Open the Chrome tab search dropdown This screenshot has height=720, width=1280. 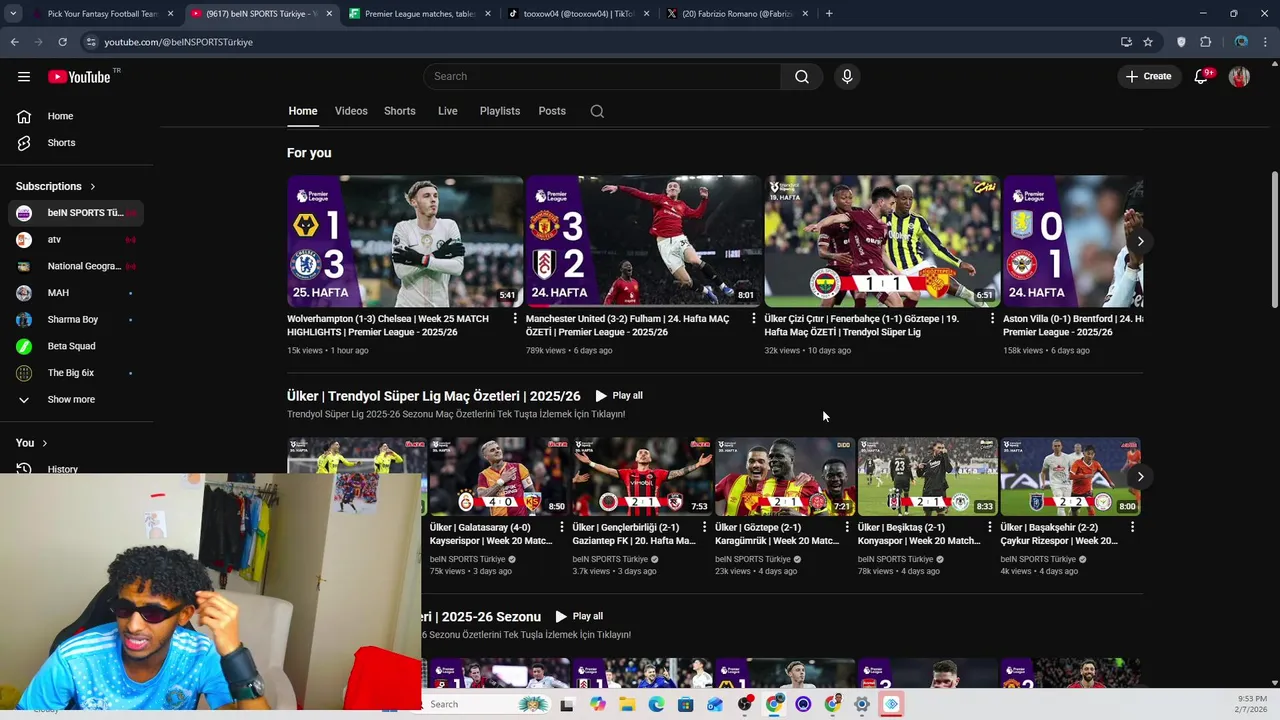pyautogui.click(x=13, y=13)
